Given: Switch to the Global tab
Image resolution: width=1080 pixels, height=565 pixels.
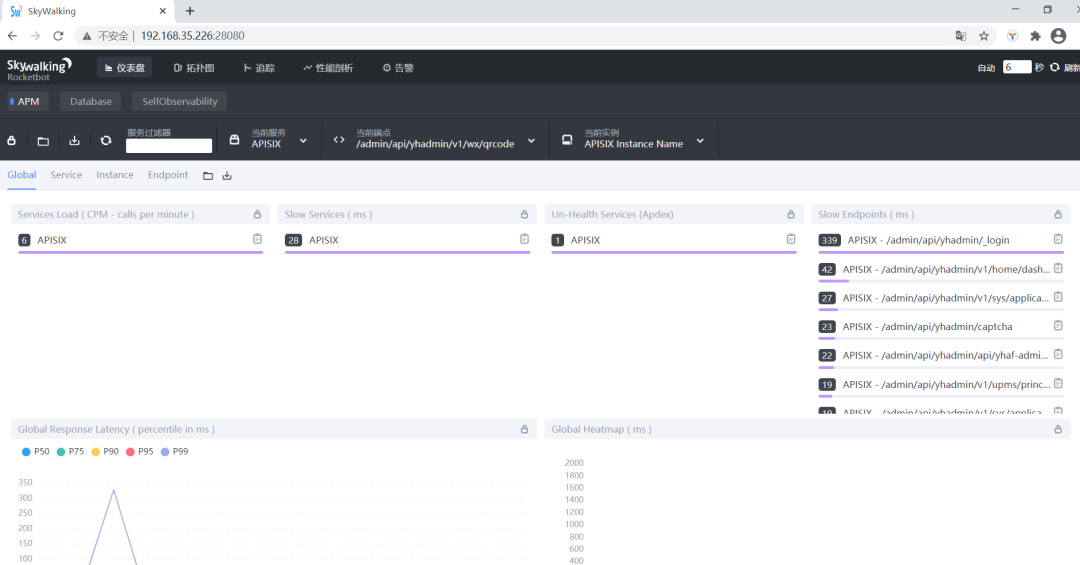Looking at the screenshot, I should tap(22, 175).
